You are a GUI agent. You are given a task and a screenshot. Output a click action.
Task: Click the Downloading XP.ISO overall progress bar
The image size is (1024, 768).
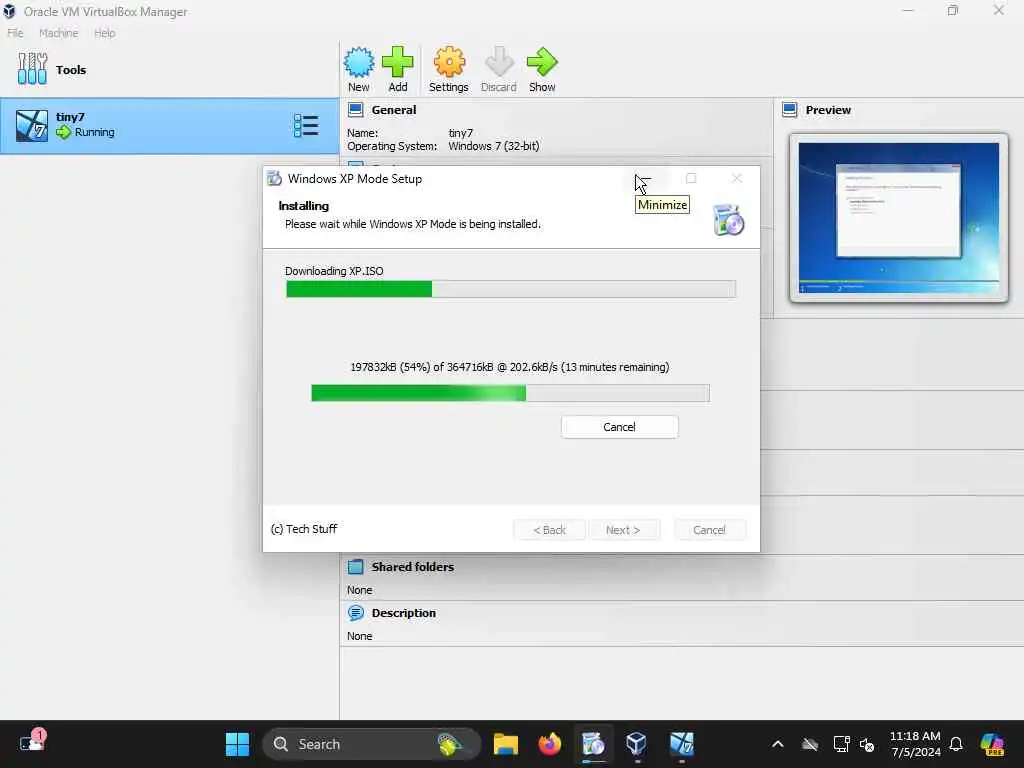(x=511, y=289)
